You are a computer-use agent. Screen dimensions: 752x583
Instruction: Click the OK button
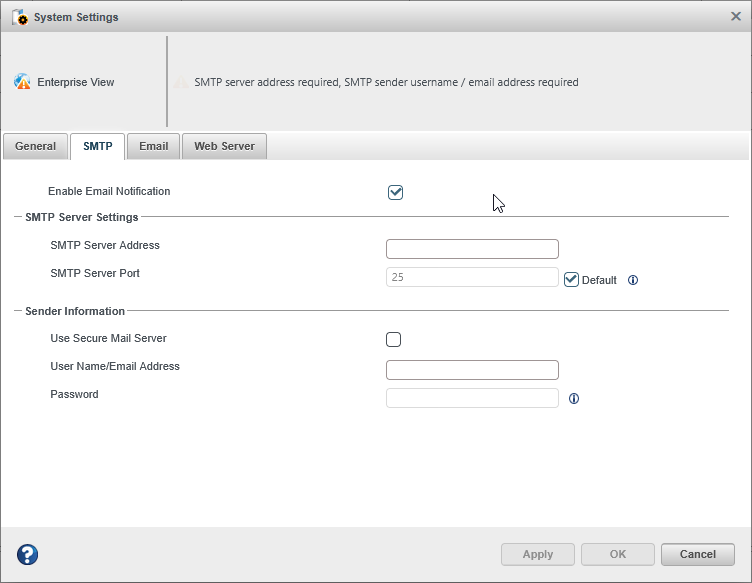click(x=617, y=554)
